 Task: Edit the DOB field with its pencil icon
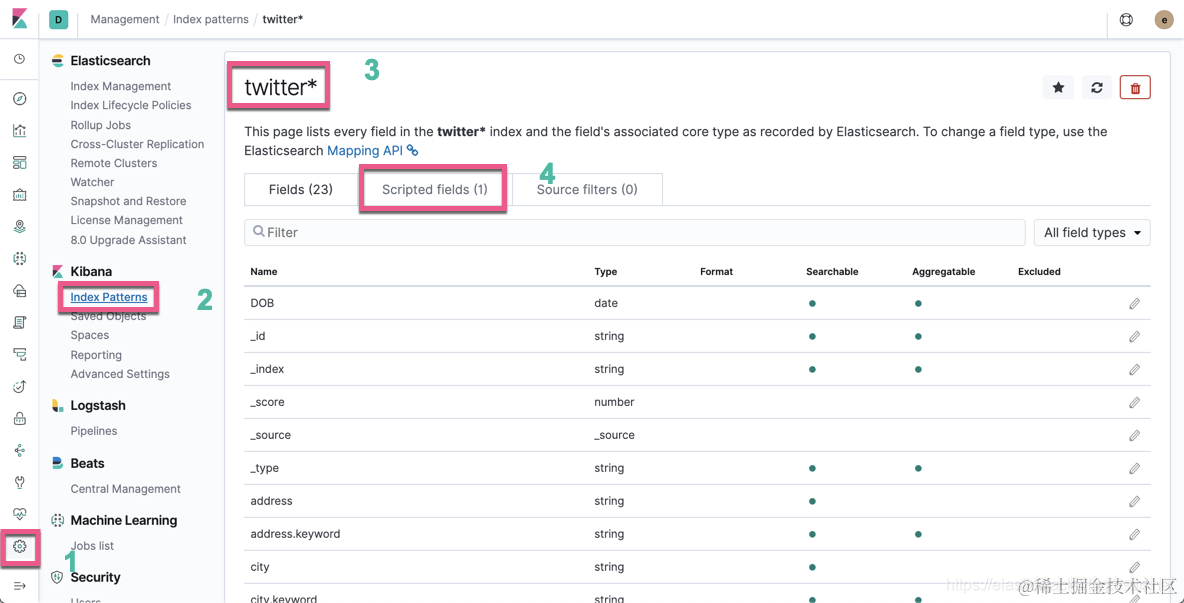1134,303
